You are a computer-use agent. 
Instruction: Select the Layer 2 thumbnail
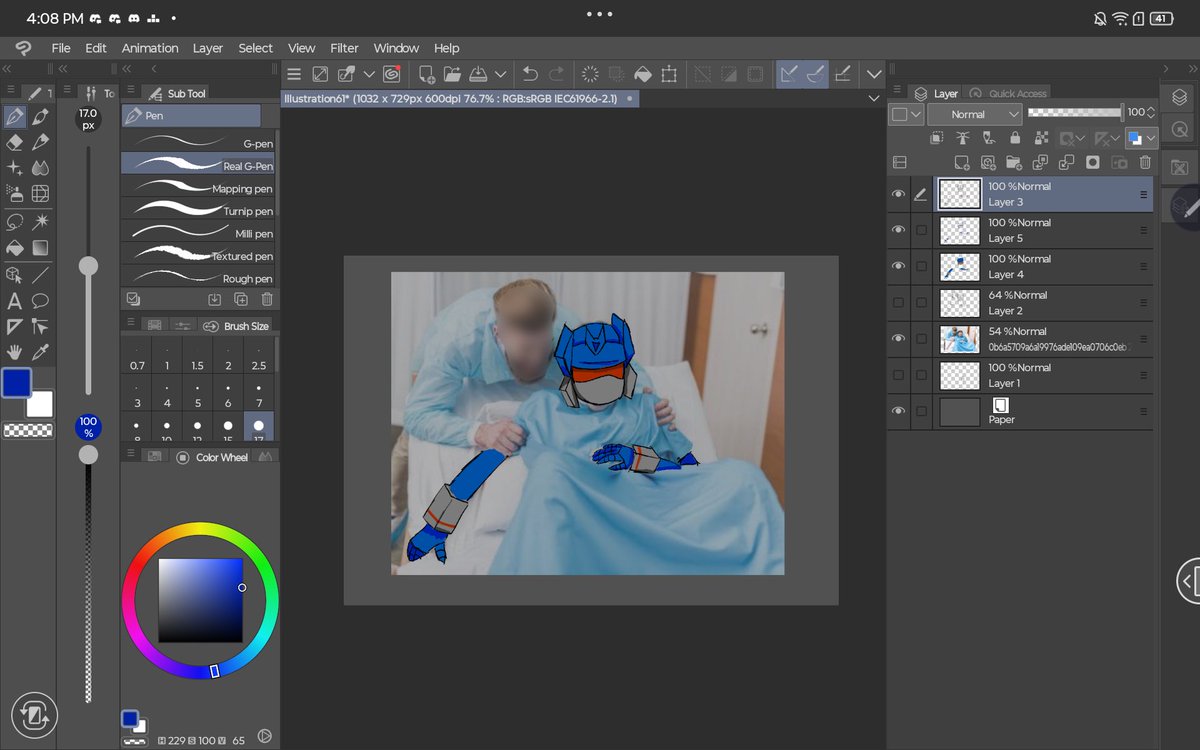960,303
